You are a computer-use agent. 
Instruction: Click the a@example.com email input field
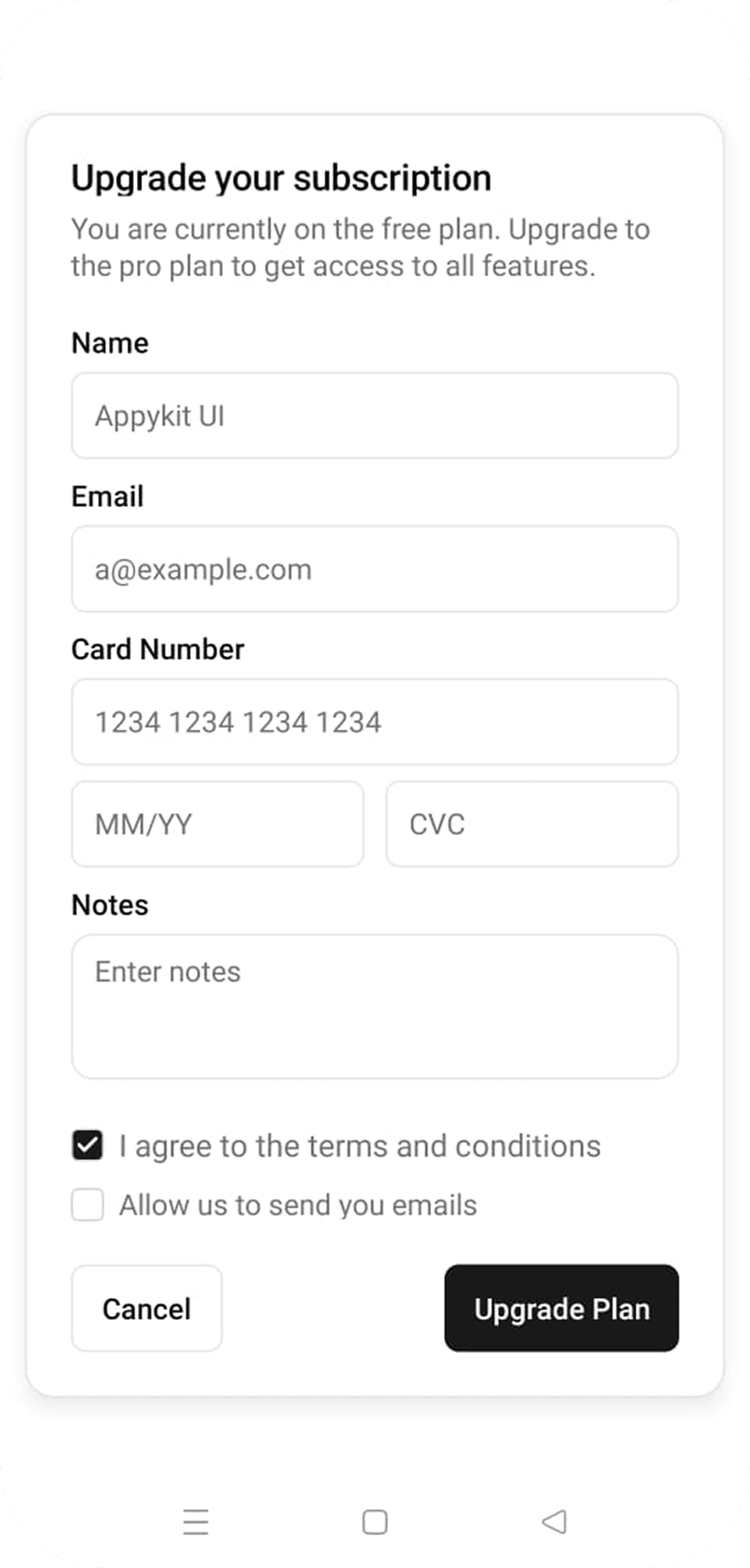pyautogui.click(x=375, y=569)
